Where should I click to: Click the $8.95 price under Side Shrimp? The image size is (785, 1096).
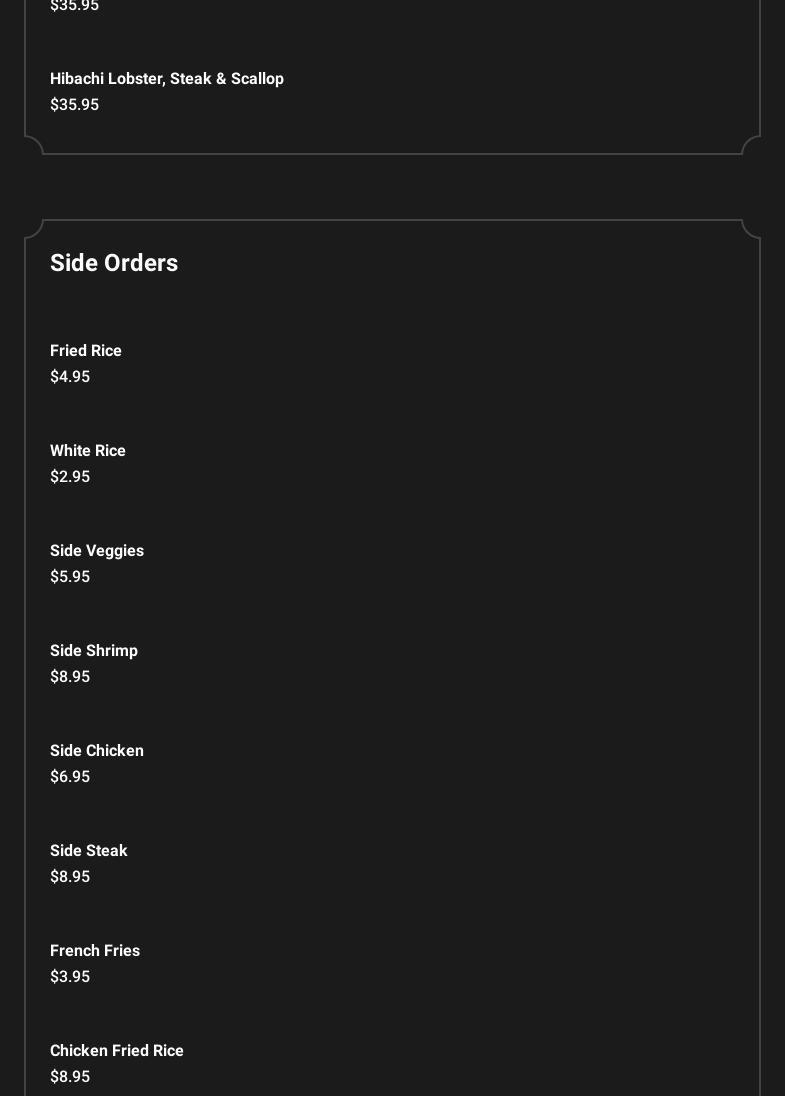pos(70,676)
